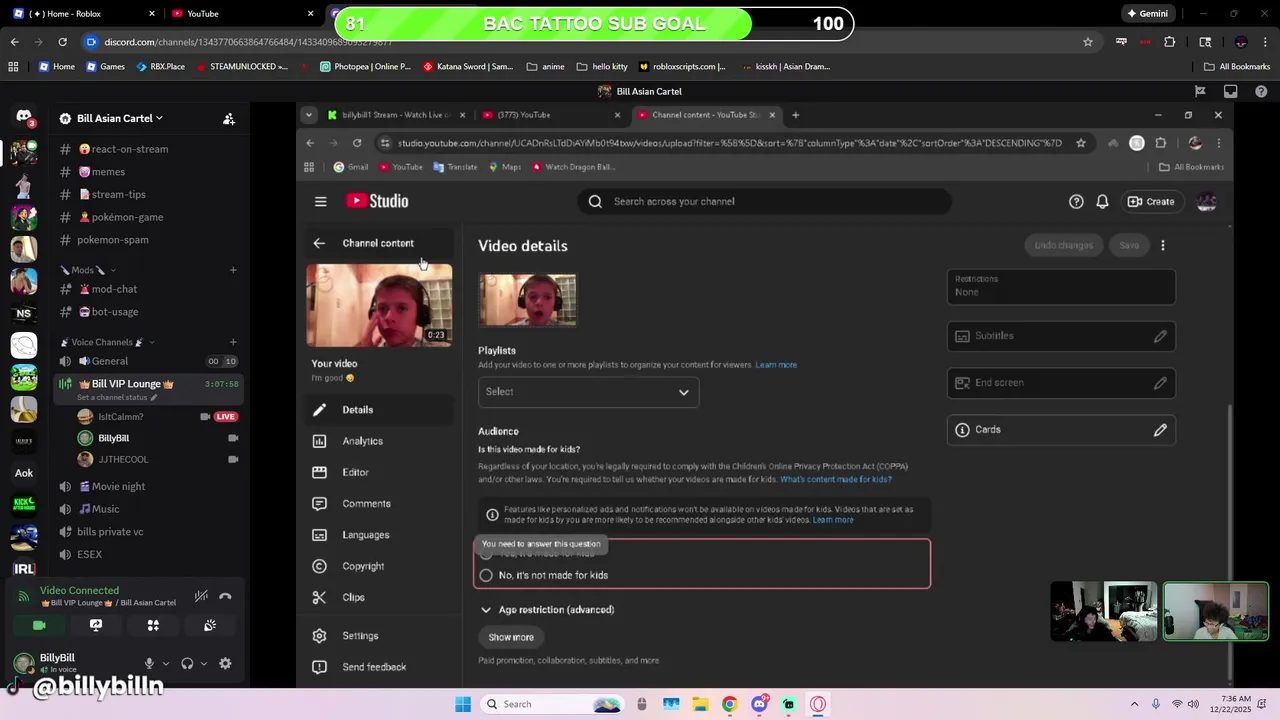Click Learn more link under Playlists
The height and width of the screenshot is (720, 1280).
(776, 365)
